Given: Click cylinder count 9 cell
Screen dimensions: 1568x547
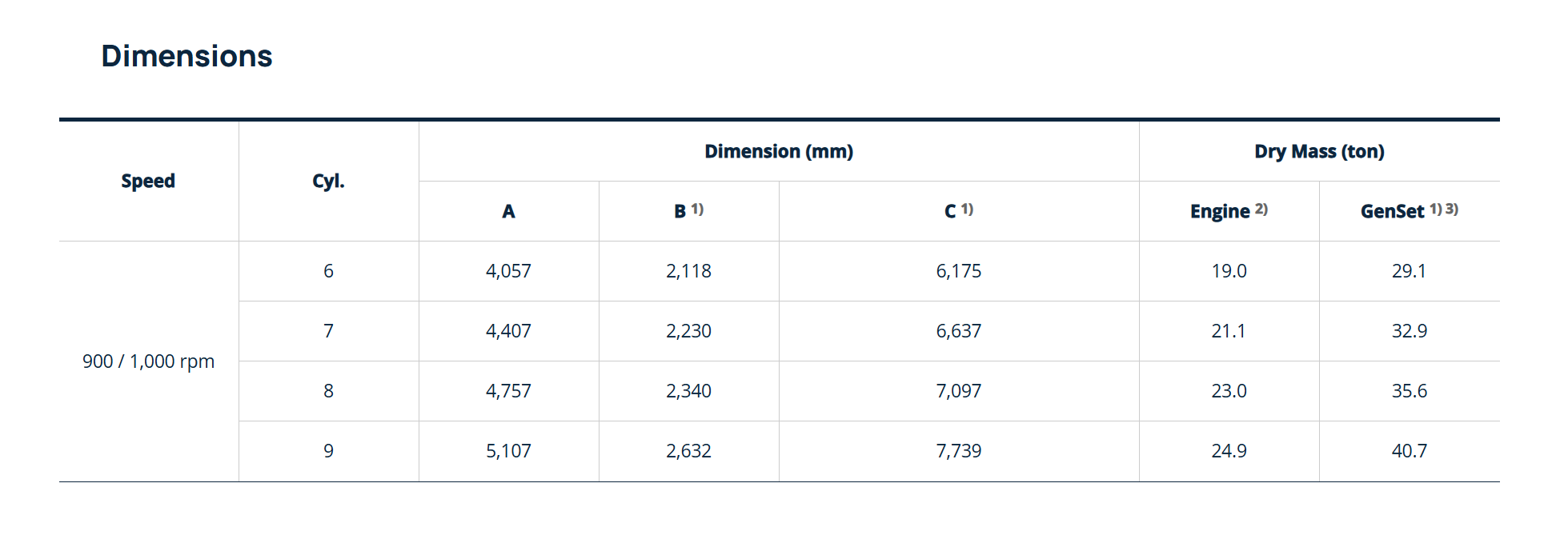Looking at the screenshot, I should [x=328, y=451].
